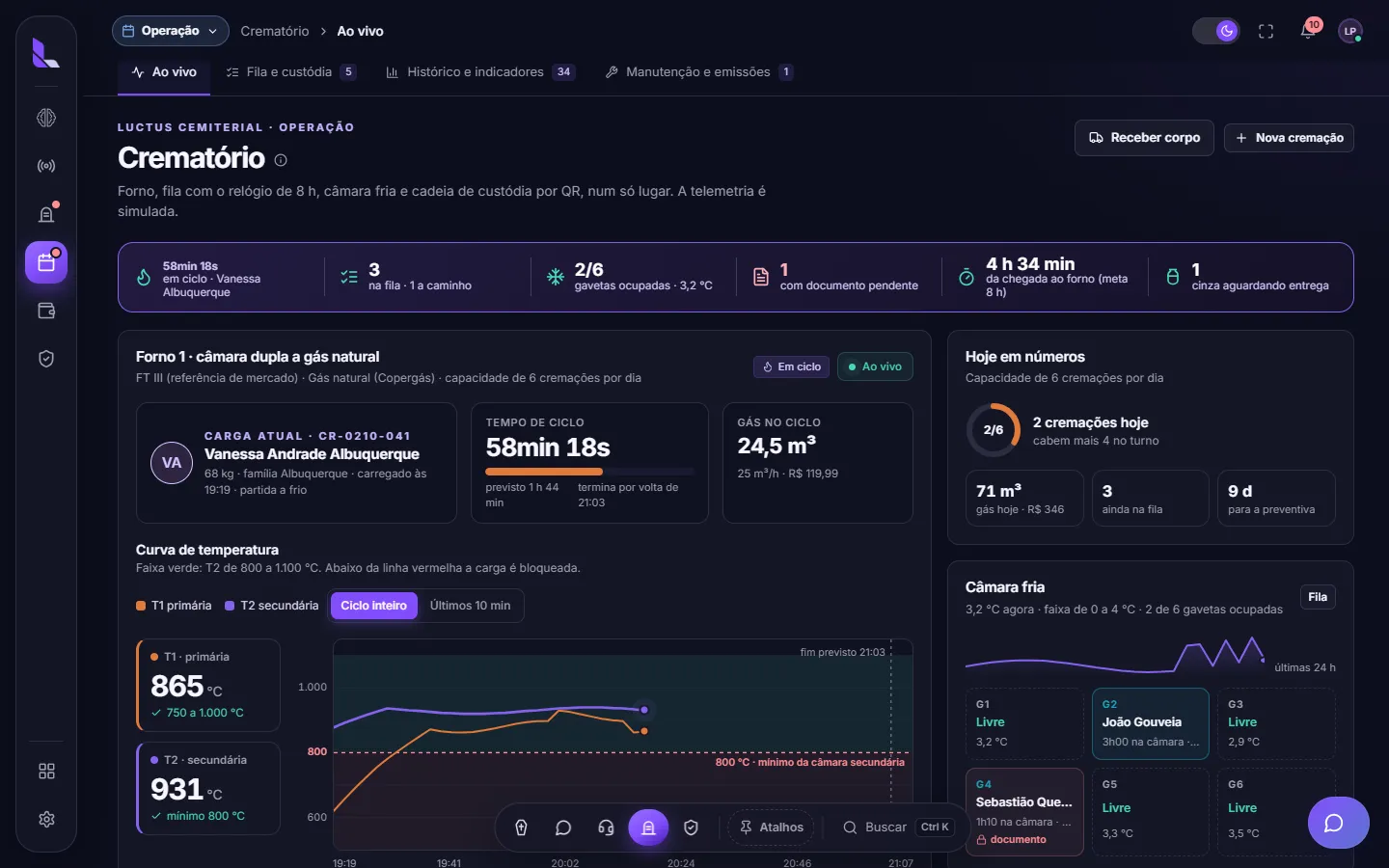Open the speech bubble icon in bottom dock
This screenshot has height=868, width=1389.
click(x=563, y=827)
